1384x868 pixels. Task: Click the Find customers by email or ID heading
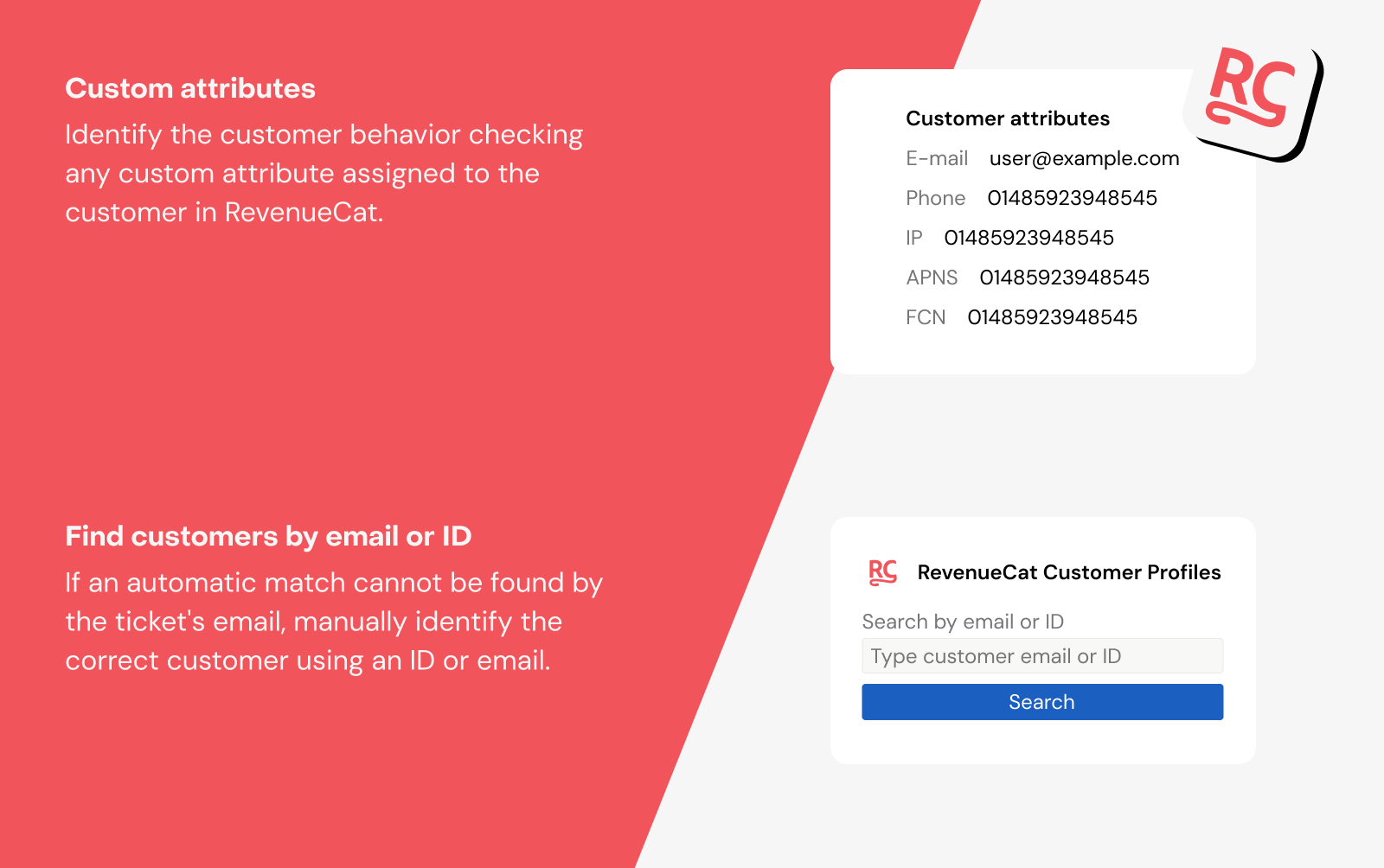pos(268,536)
